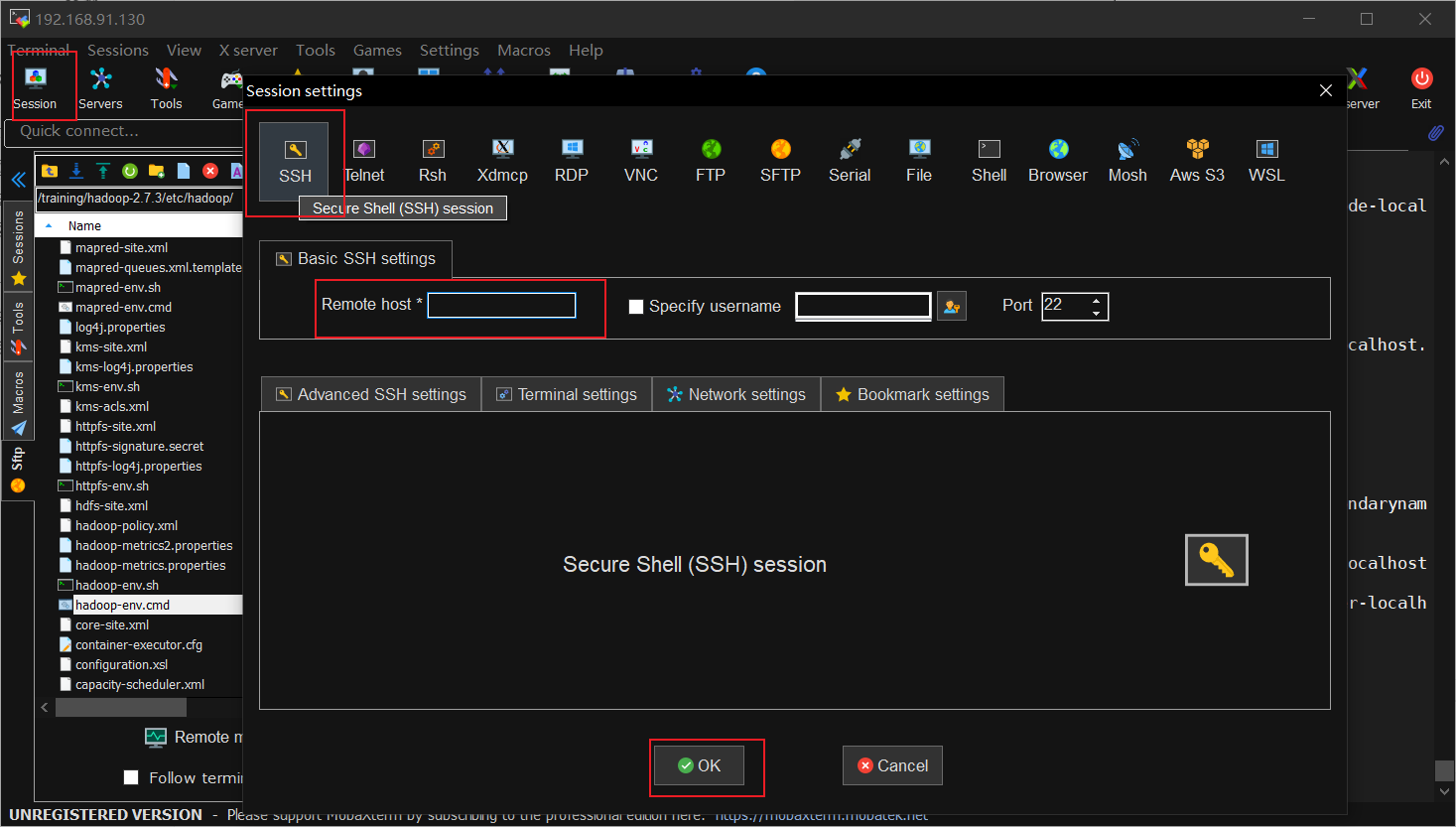The width and height of the screenshot is (1456, 827).
Task: Open the Macros menu in menu bar
Action: tap(524, 51)
